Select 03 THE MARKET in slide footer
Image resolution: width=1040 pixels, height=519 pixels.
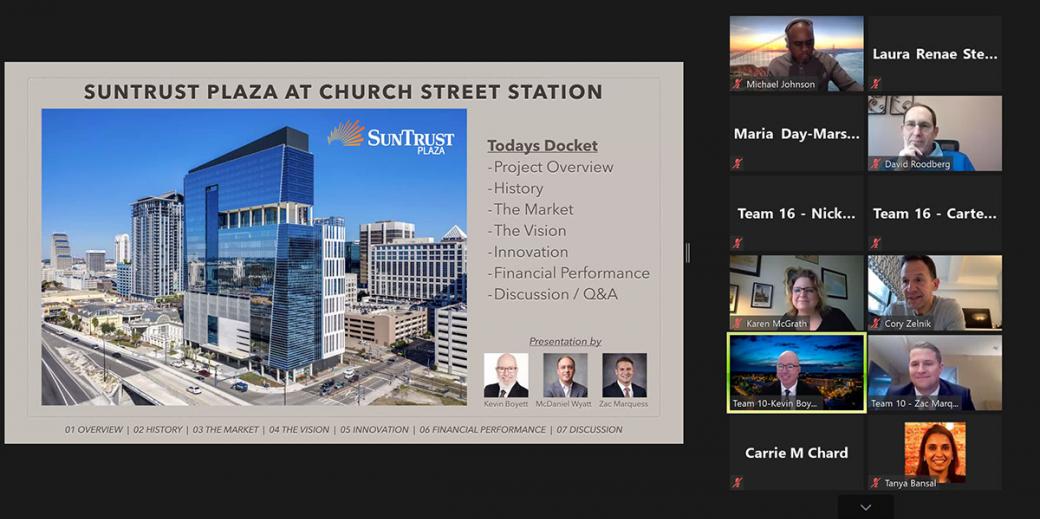point(226,429)
